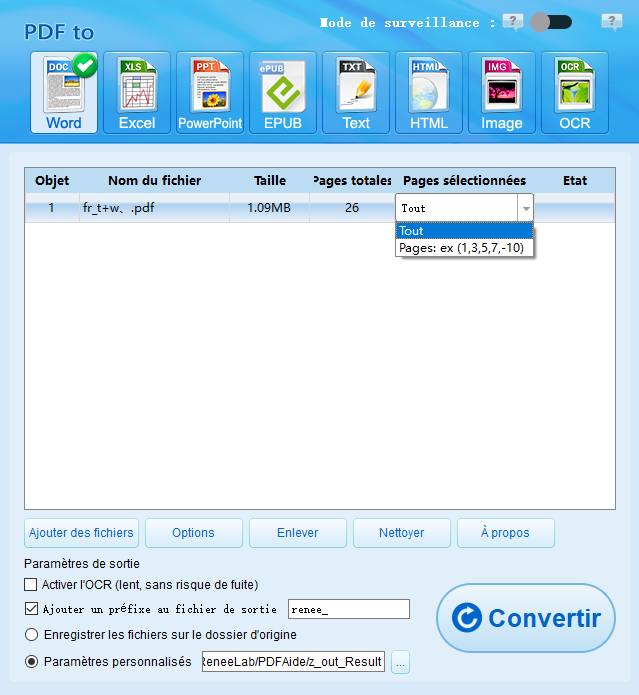Image resolution: width=639 pixels, height=695 pixels.
Task: Click the Objet column header
Action: [x=52, y=180]
